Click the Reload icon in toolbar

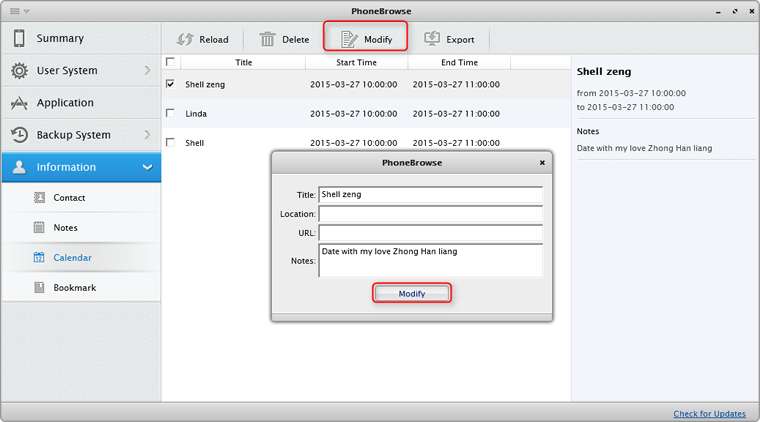(x=184, y=39)
